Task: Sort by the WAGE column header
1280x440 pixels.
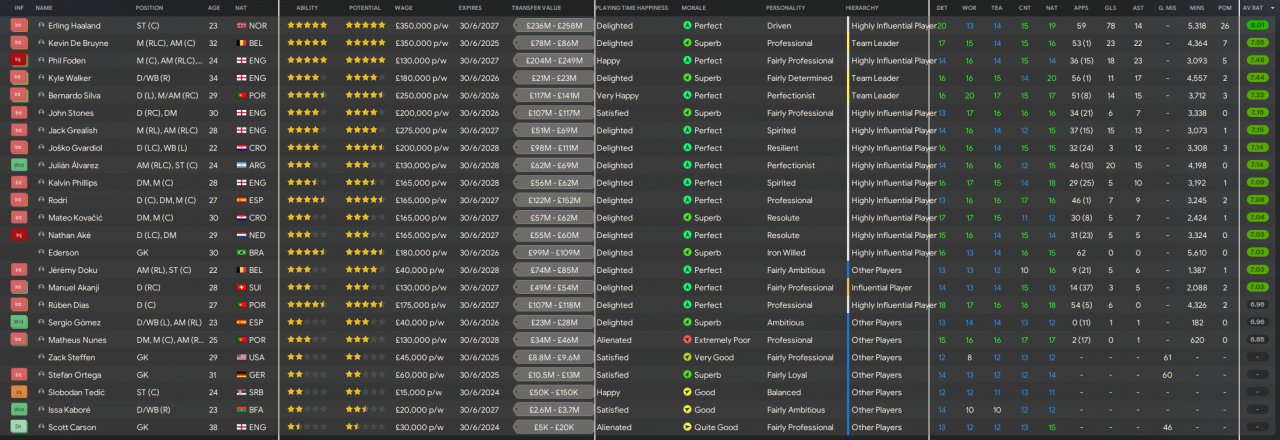Action: 404,7
